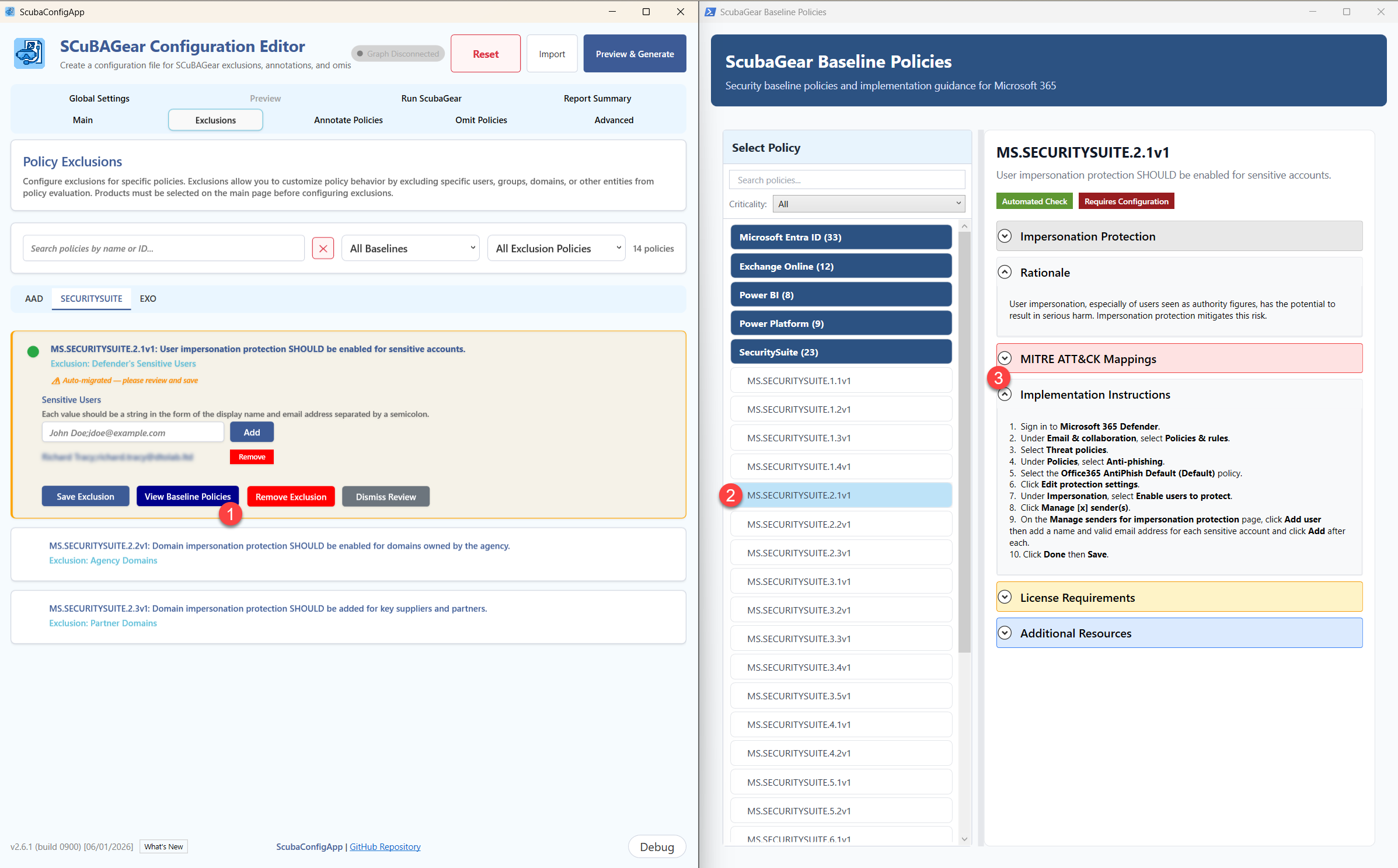1398x868 pixels.
Task: Select the EXO product tab
Action: (x=148, y=298)
